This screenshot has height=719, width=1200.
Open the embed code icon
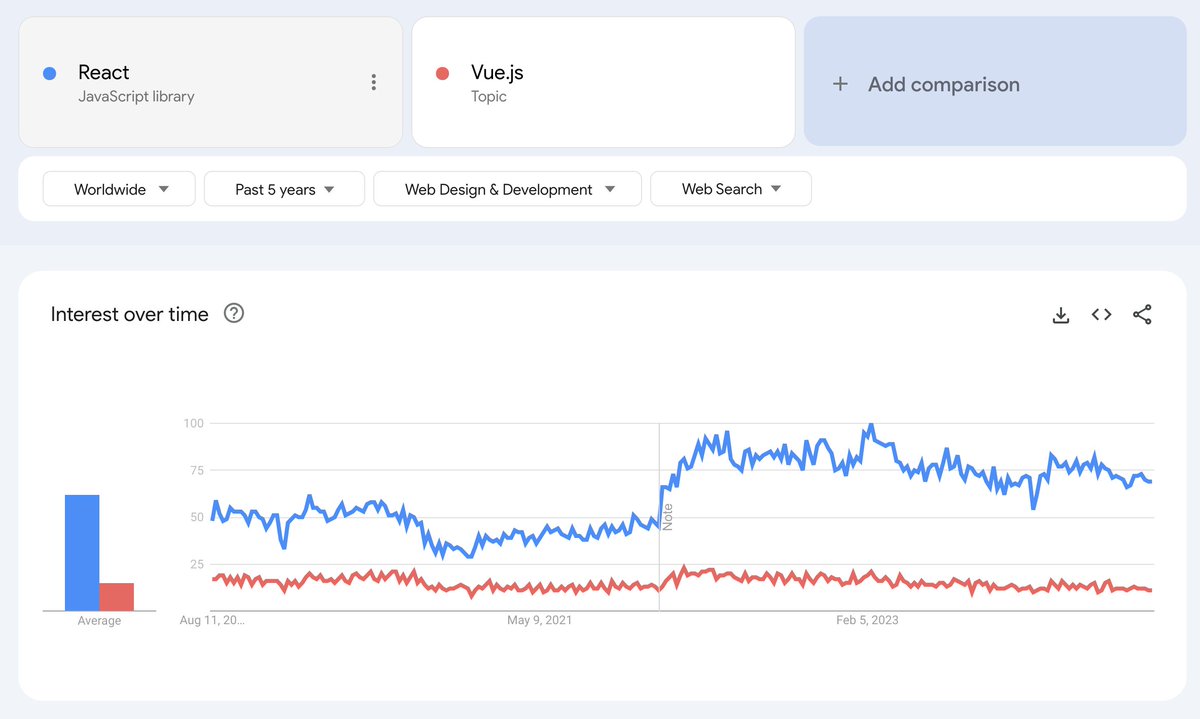point(1101,315)
